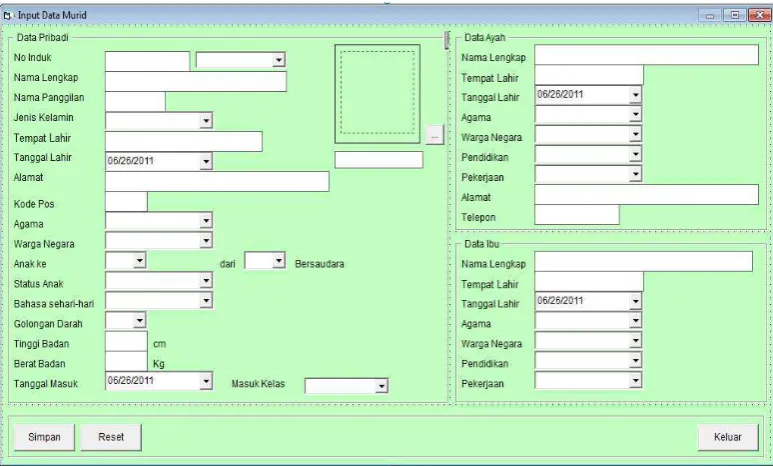This screenshot has width=773, height=466.
Task: Open the Golongan Darah dropdown
Action: click(x=140, y=321)
